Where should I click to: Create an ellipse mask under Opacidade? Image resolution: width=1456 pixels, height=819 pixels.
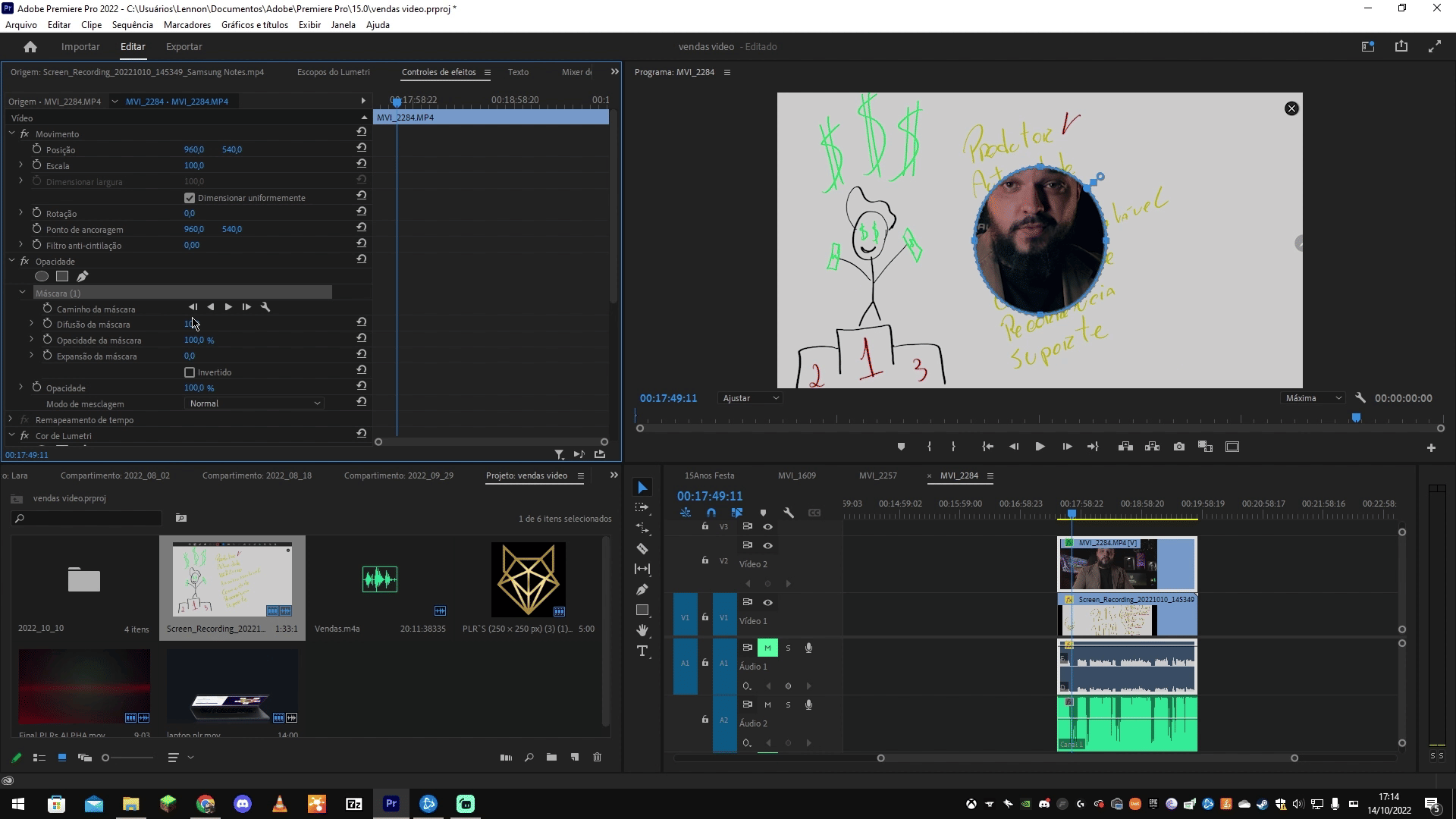pos(42,277)
